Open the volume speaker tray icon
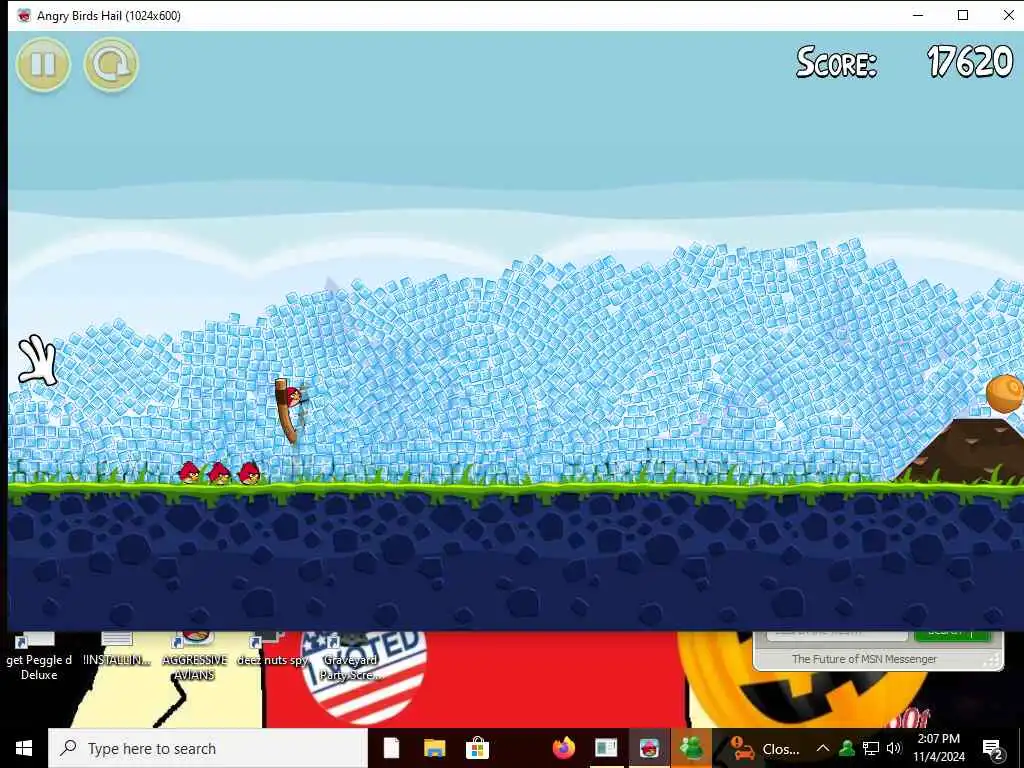1024x768 pixels. pyautogui.click(x=894, y=748)
